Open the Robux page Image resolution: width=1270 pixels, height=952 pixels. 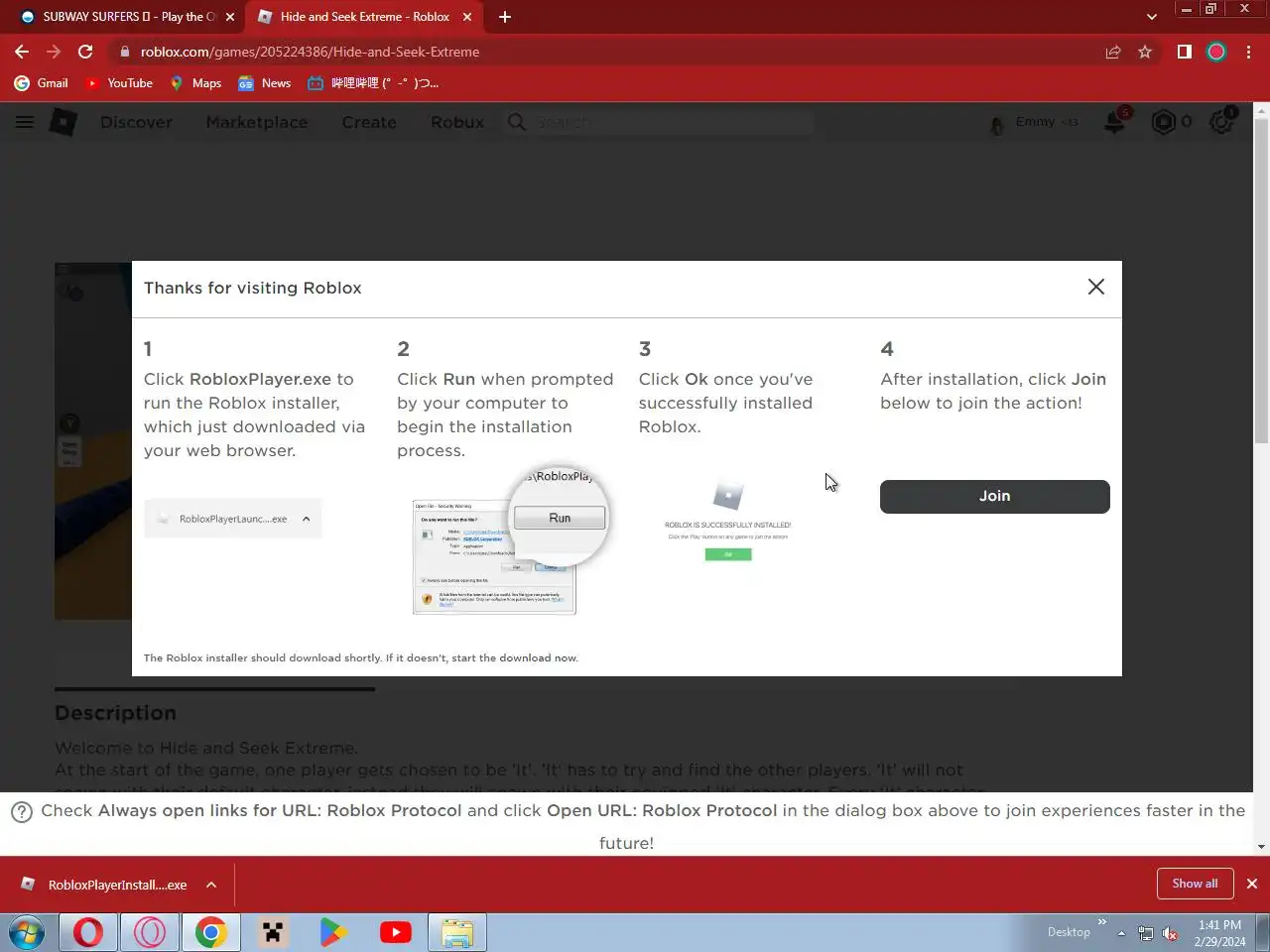(x=457, y=122)
